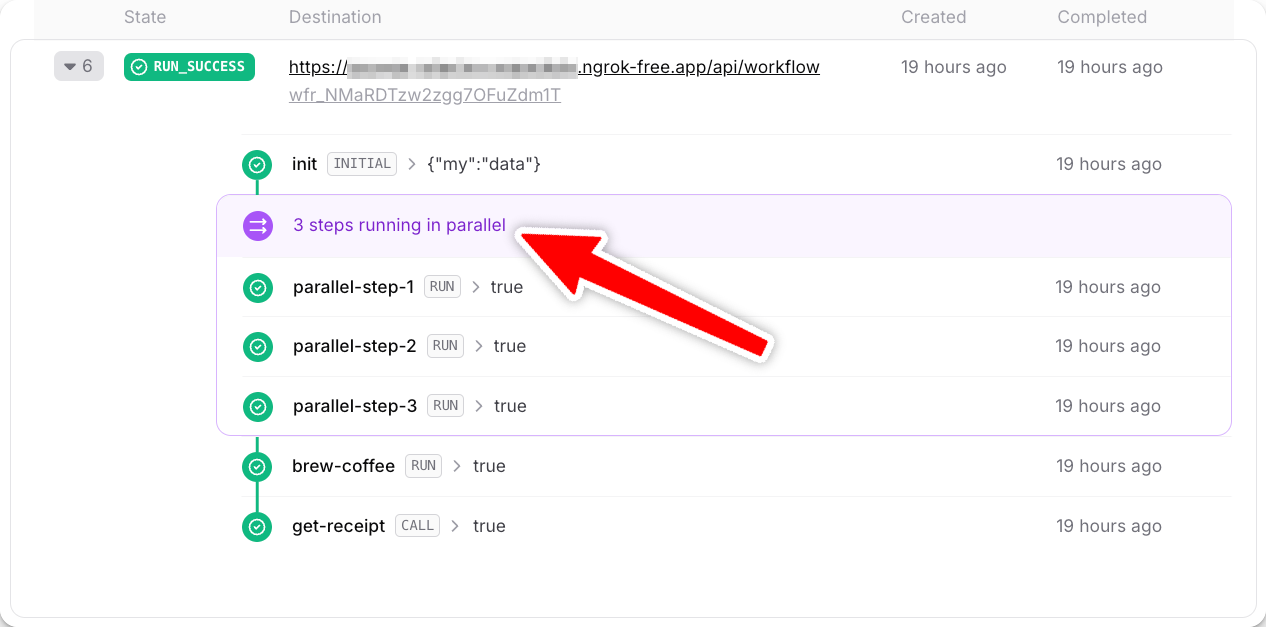Click the check icon beside brew-coffee
The height and width of the screenshot is (627, 1266).
(x=257, y=467)
